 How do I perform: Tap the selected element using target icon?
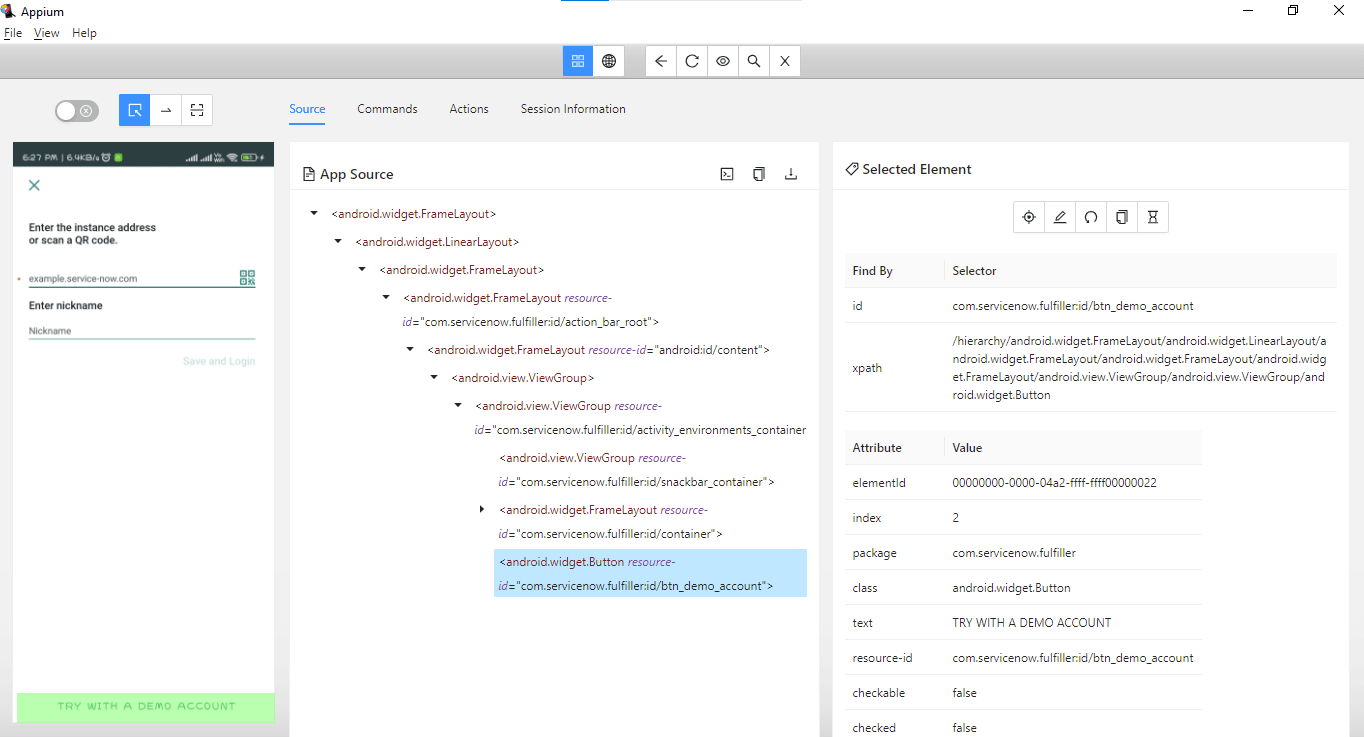tap(1028, 217)
